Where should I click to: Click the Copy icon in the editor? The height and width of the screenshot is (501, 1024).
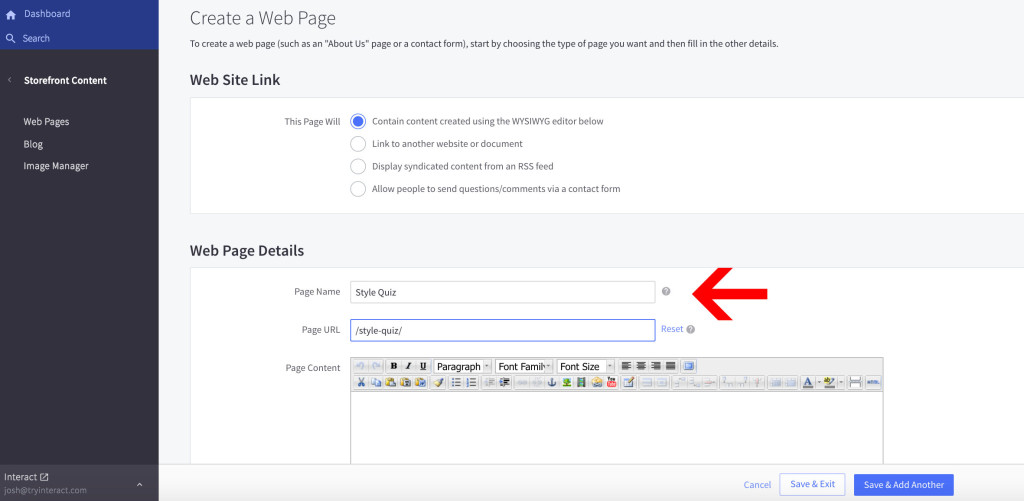[376, 383]
